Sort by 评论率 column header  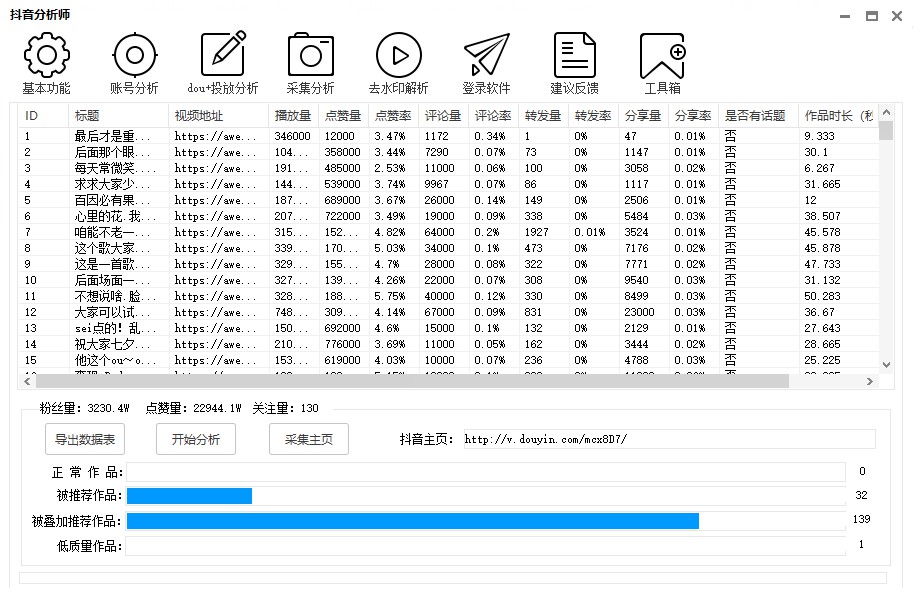click(494, 115)
